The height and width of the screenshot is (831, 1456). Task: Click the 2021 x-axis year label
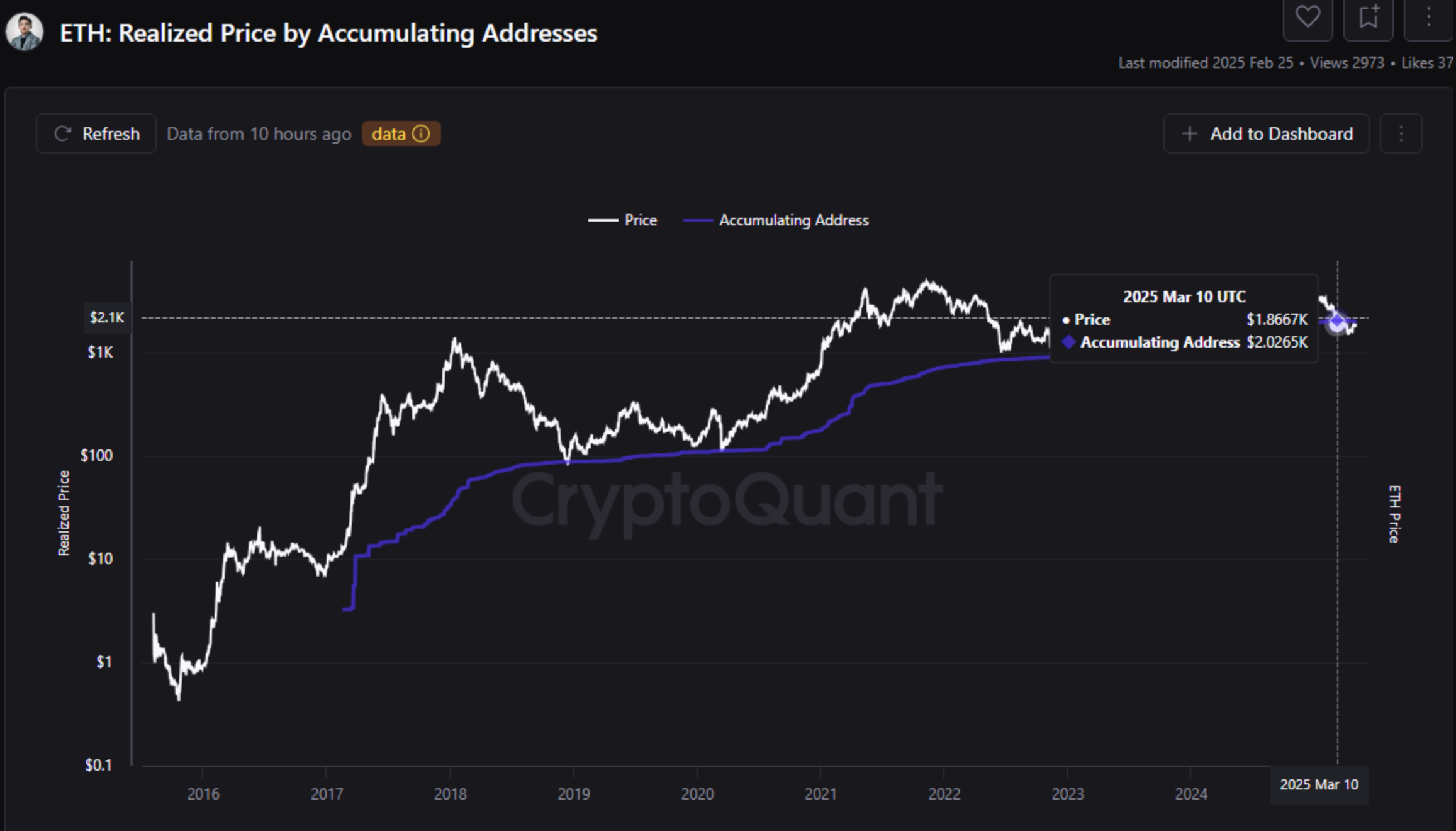(x=820, y=794)
